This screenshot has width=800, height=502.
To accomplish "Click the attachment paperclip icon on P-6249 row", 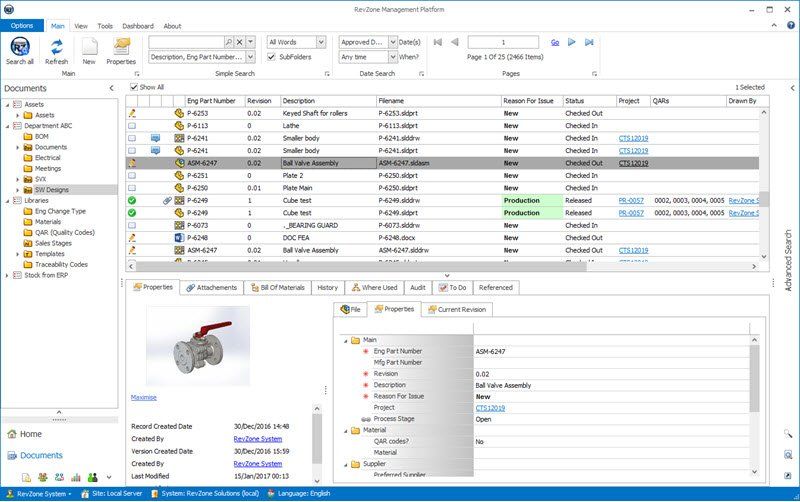I will [167, 200].
